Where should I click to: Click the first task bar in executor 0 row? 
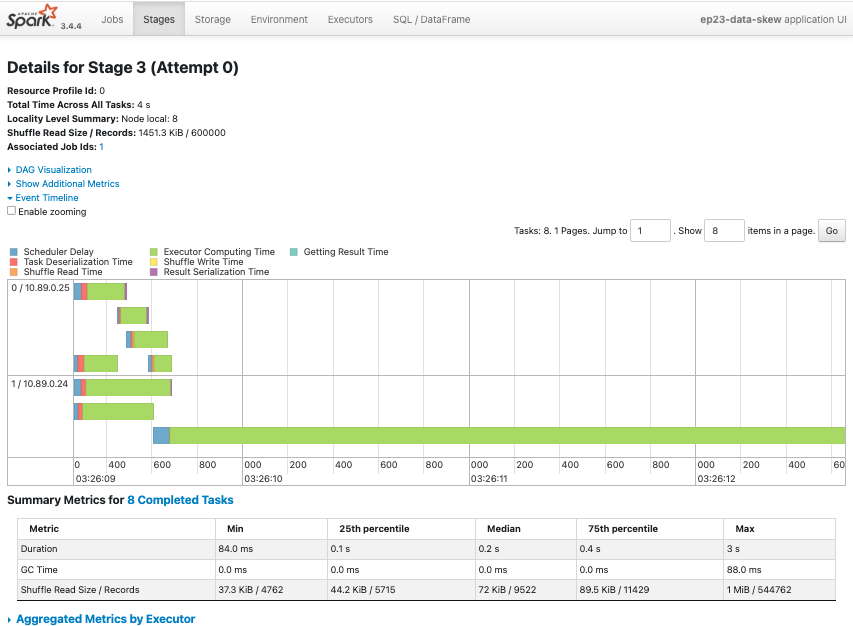coord(101,292)
